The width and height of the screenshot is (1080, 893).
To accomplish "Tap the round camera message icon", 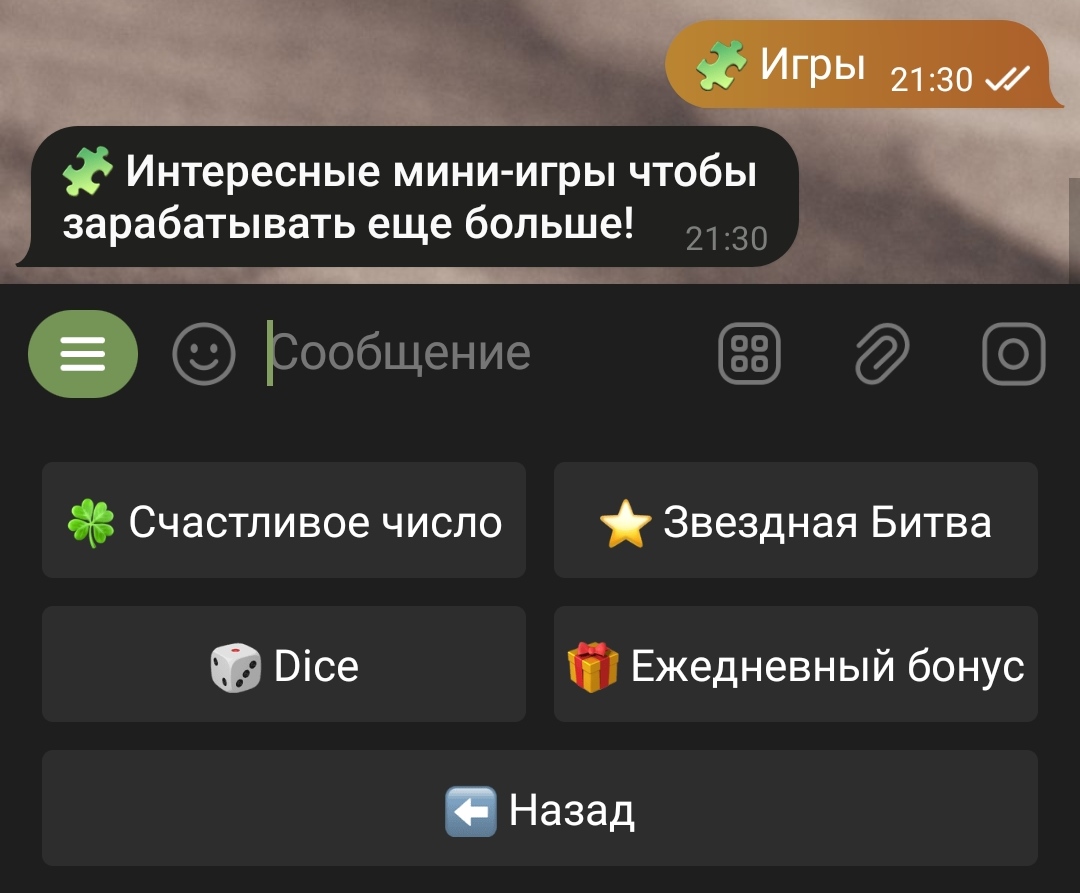I will click(x=1014, y=354).
